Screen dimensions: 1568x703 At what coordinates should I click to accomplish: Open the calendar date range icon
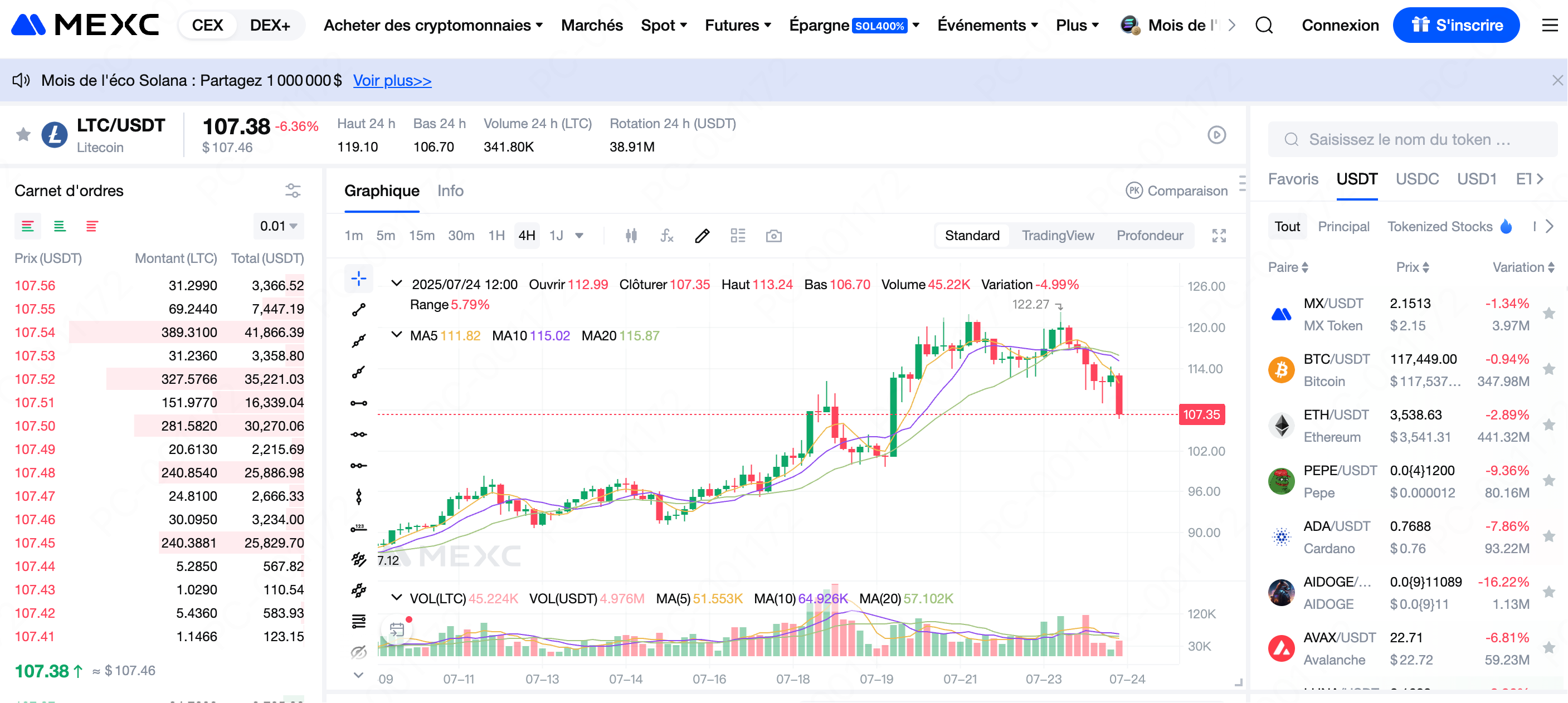pyautogui.click(x=397, y=629)
